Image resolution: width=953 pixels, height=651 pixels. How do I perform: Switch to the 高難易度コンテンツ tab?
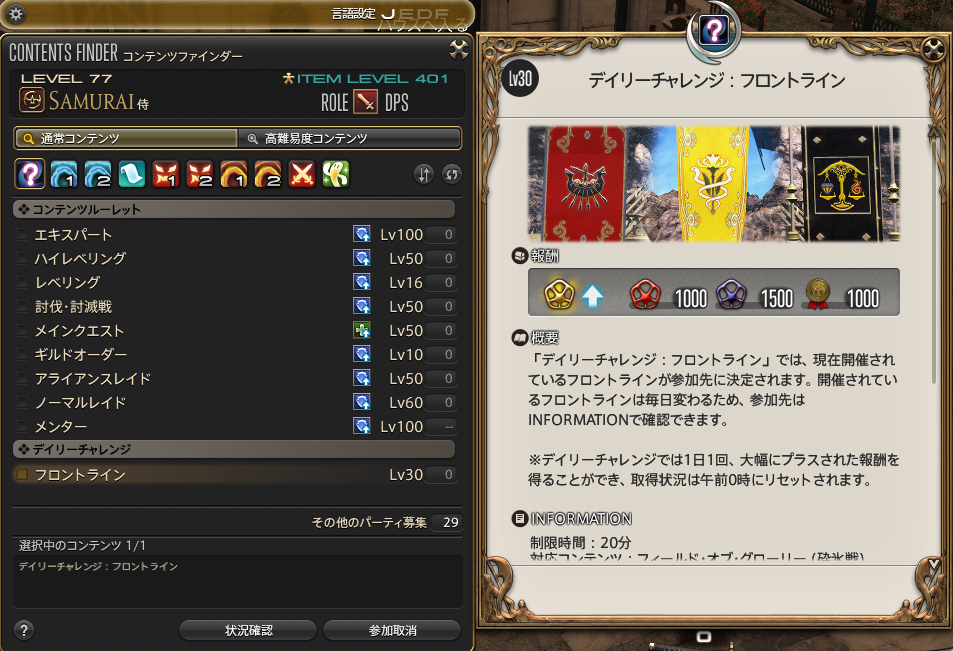[349, 139]
